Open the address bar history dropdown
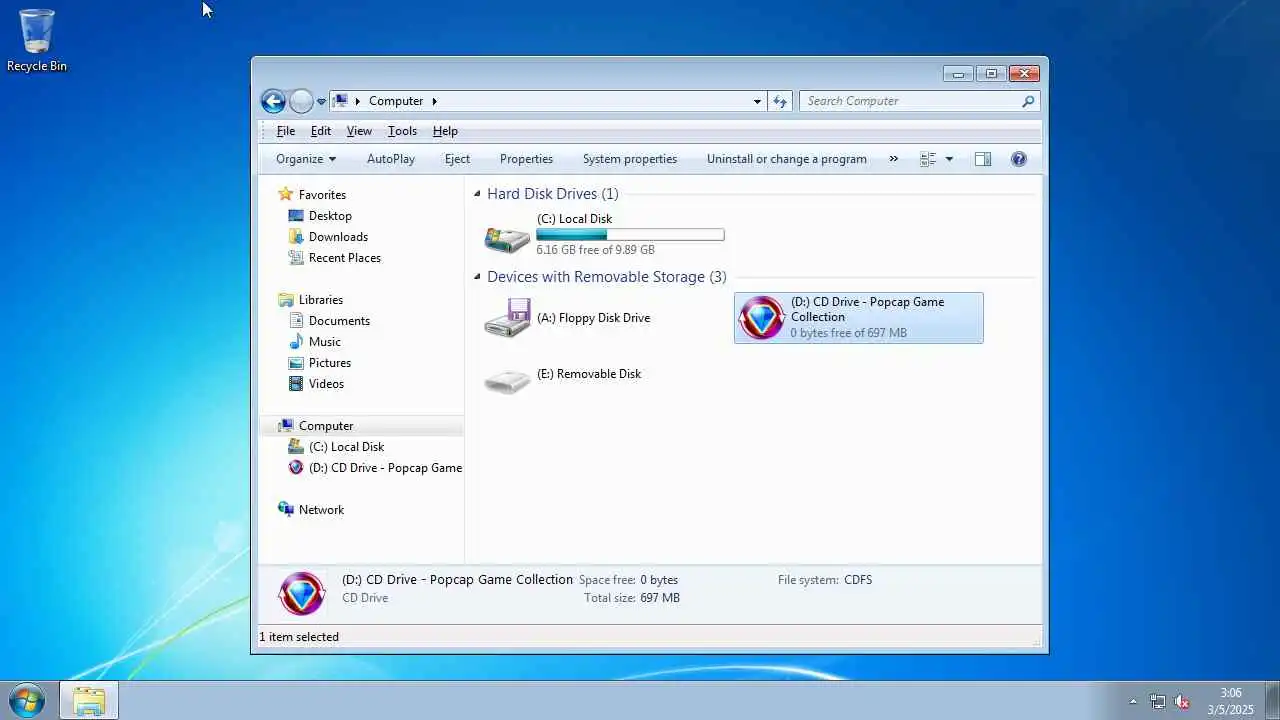The height and width of the screenshot is (720, 1280). pos(757,101)
